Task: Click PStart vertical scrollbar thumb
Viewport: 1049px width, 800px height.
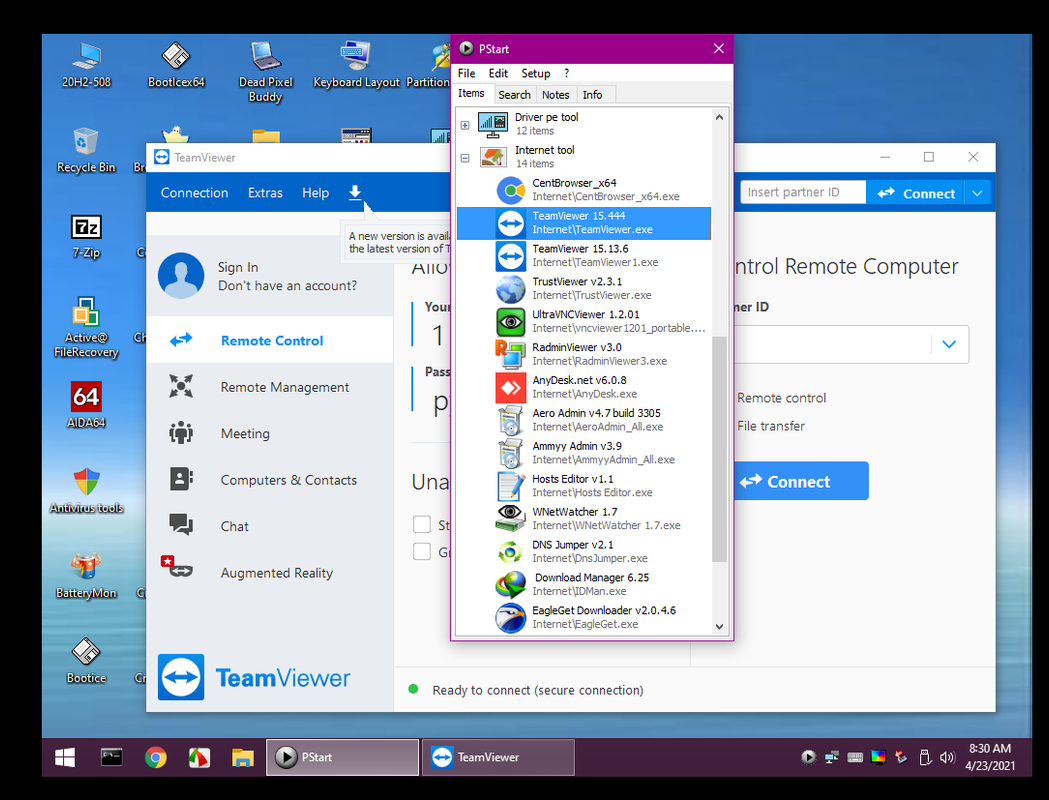Action: click(x=719, y=449)
